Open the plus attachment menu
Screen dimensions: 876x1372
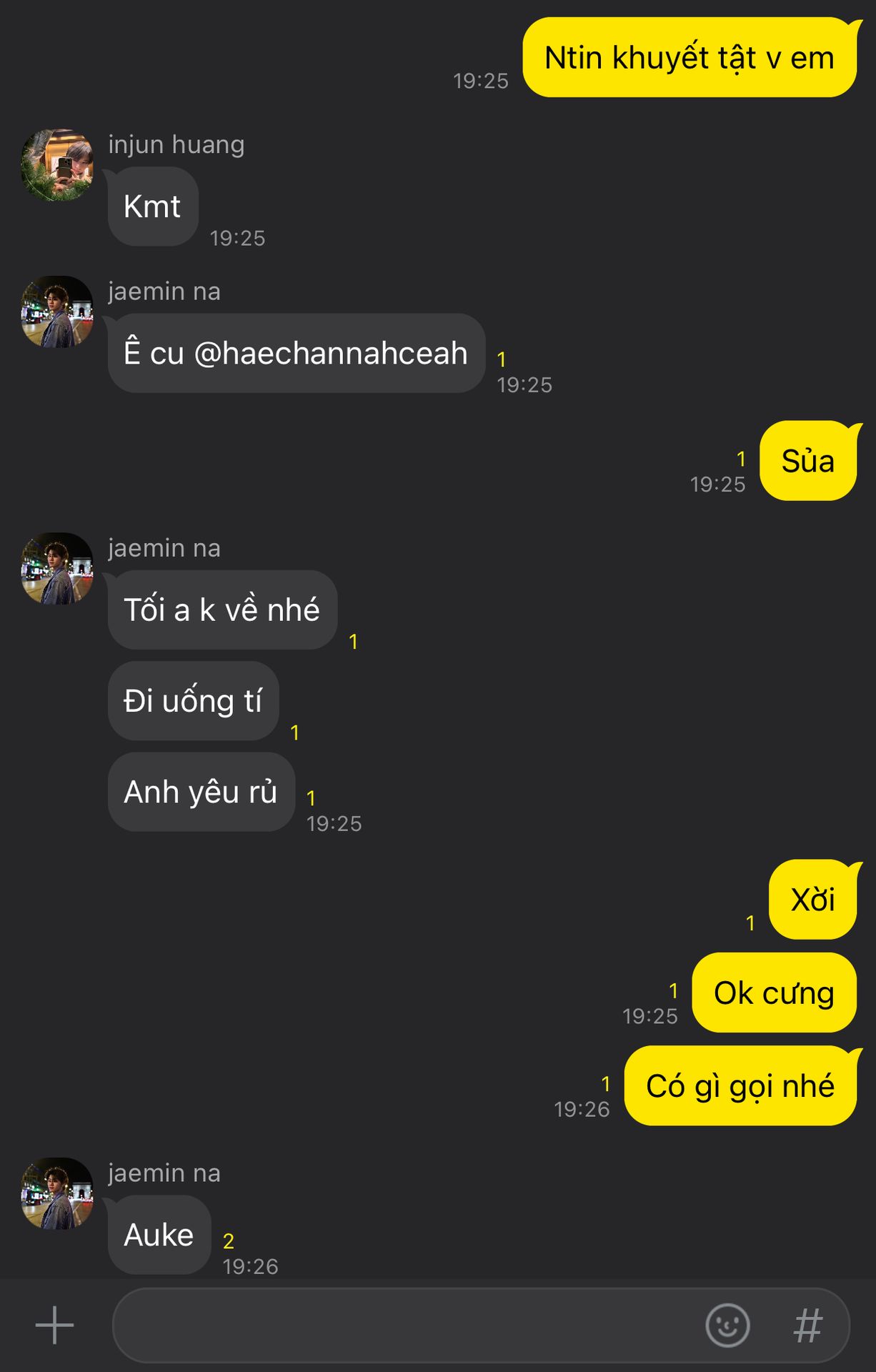[54, 1326]
